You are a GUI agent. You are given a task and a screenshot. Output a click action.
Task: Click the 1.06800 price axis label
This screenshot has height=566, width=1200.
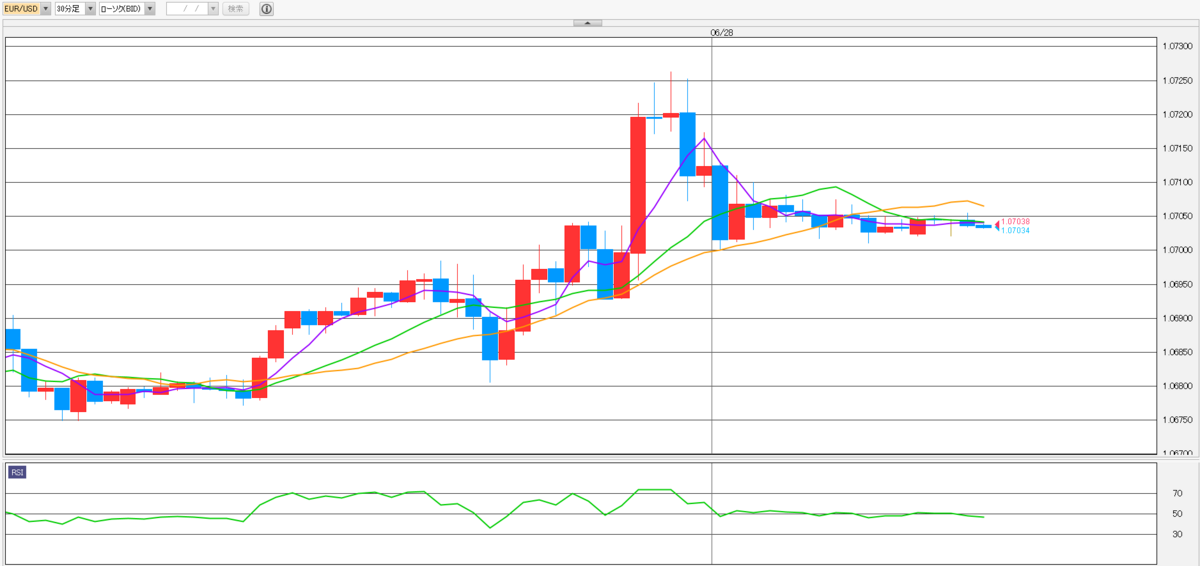coord(1177,386)
